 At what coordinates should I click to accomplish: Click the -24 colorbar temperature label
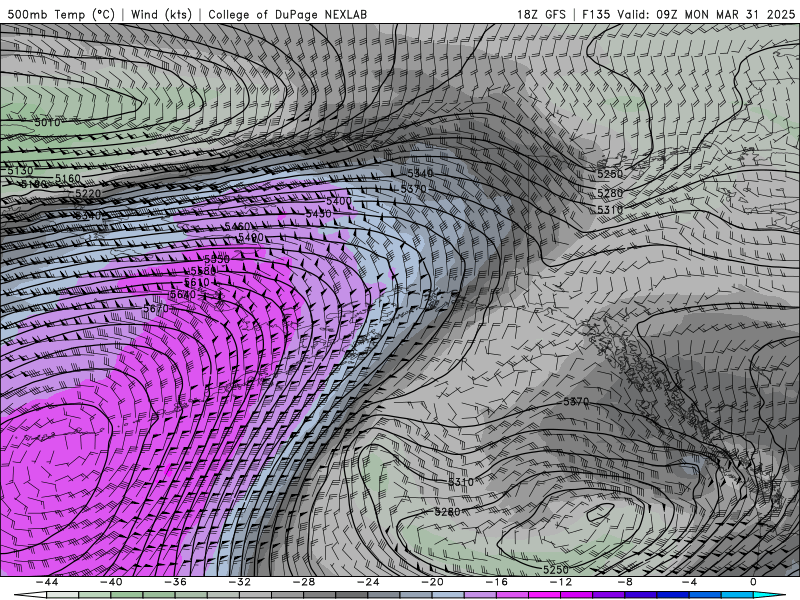tap(368, 582)
